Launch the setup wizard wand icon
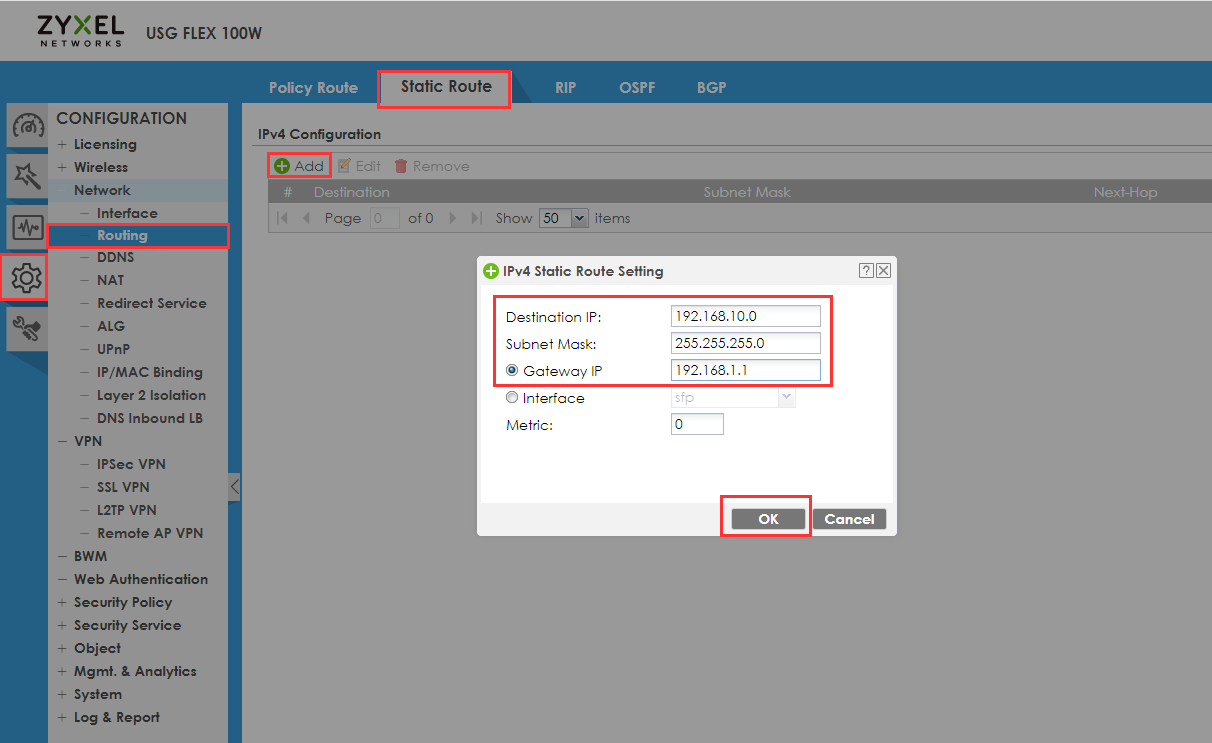Image resolution: width=1212 pixels, height=743 pixels. click(x=27, y=176)
